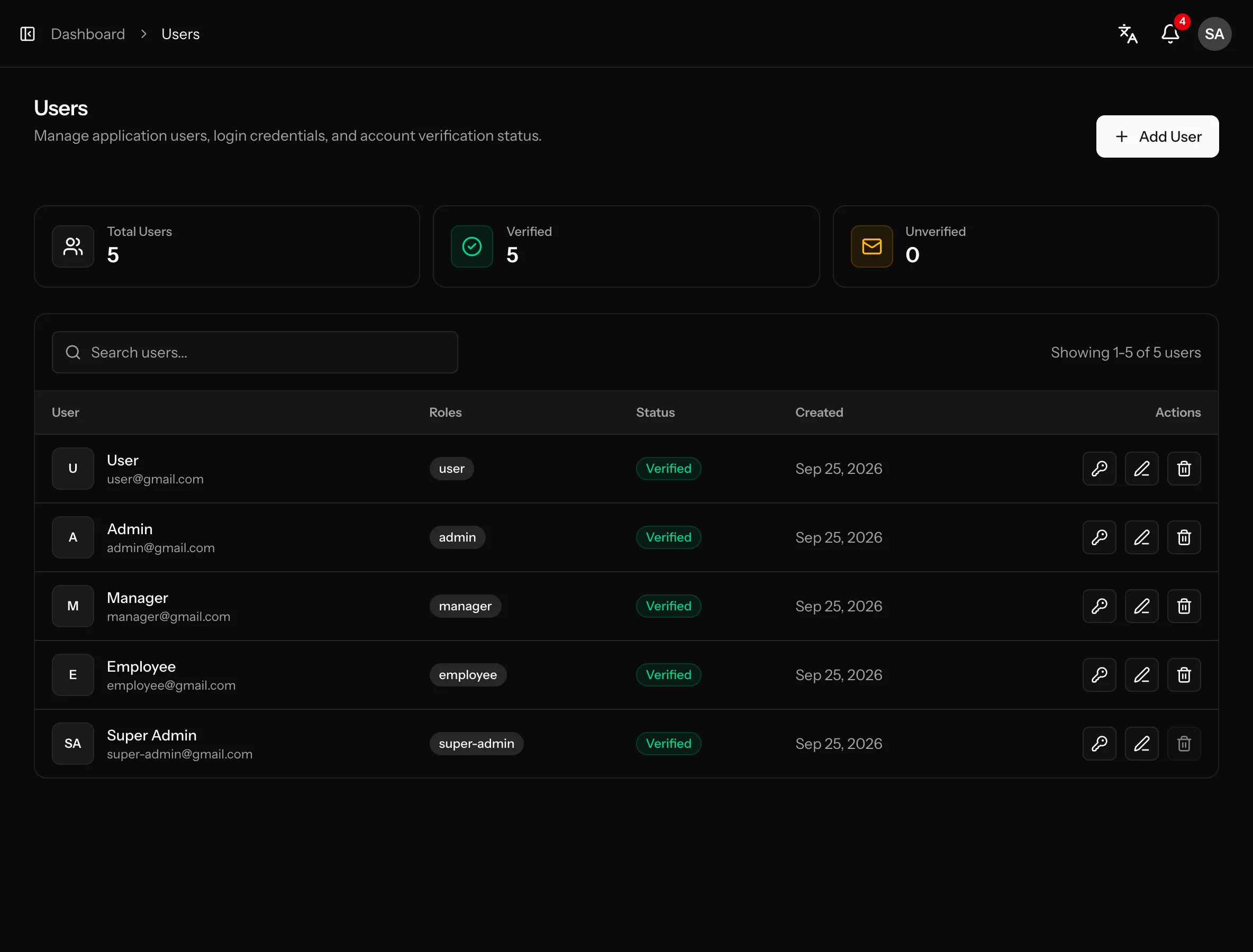The width and height of the screenshot is (1253, 952).
Task: Go to Dashboard breadcrumb
Action: tap(88, 34)
